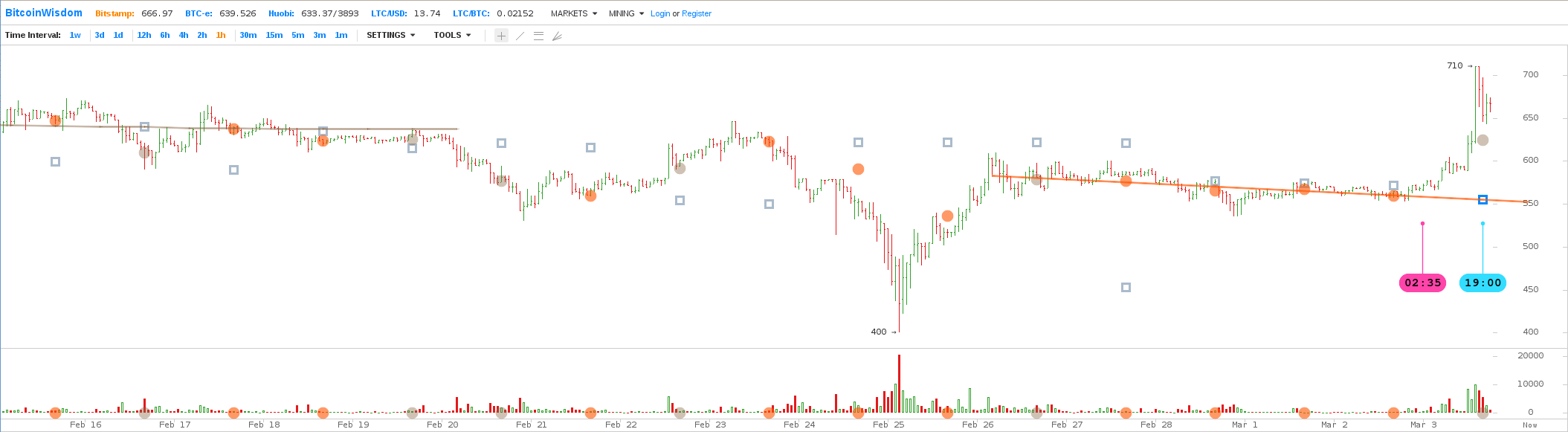
Task: Select the horizontal lines drawing tool
Action: click(538, 36)
